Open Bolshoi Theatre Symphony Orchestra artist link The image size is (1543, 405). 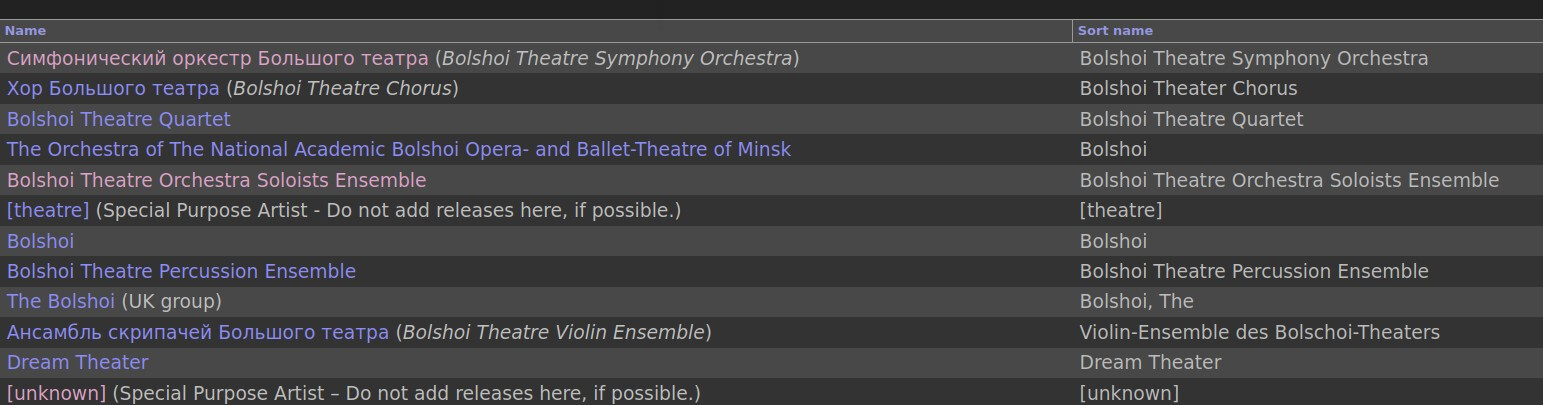click(x=217, y=58)
